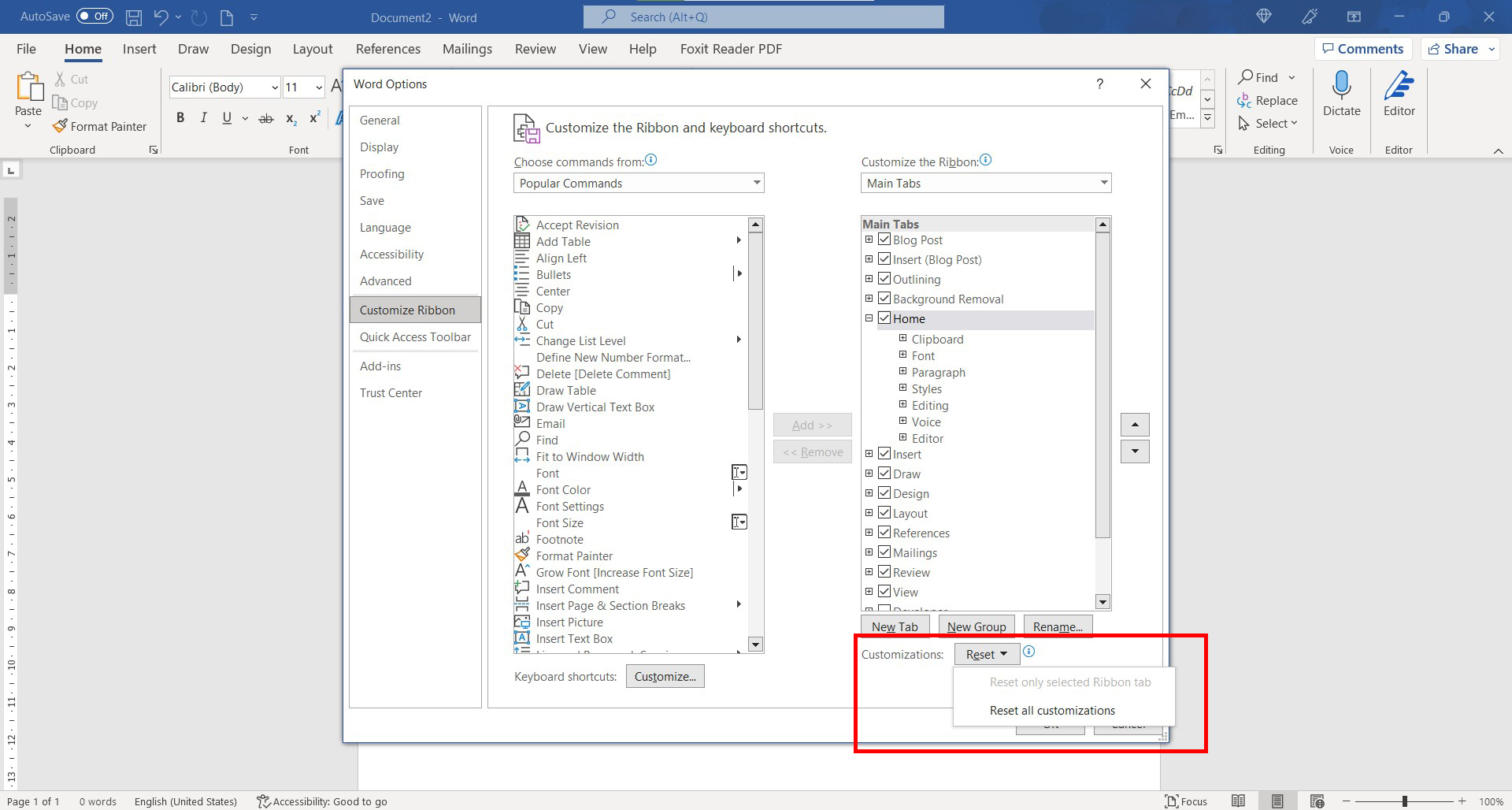
Task: Apply Underline formatting in Font group
Action: pos(227,118)
